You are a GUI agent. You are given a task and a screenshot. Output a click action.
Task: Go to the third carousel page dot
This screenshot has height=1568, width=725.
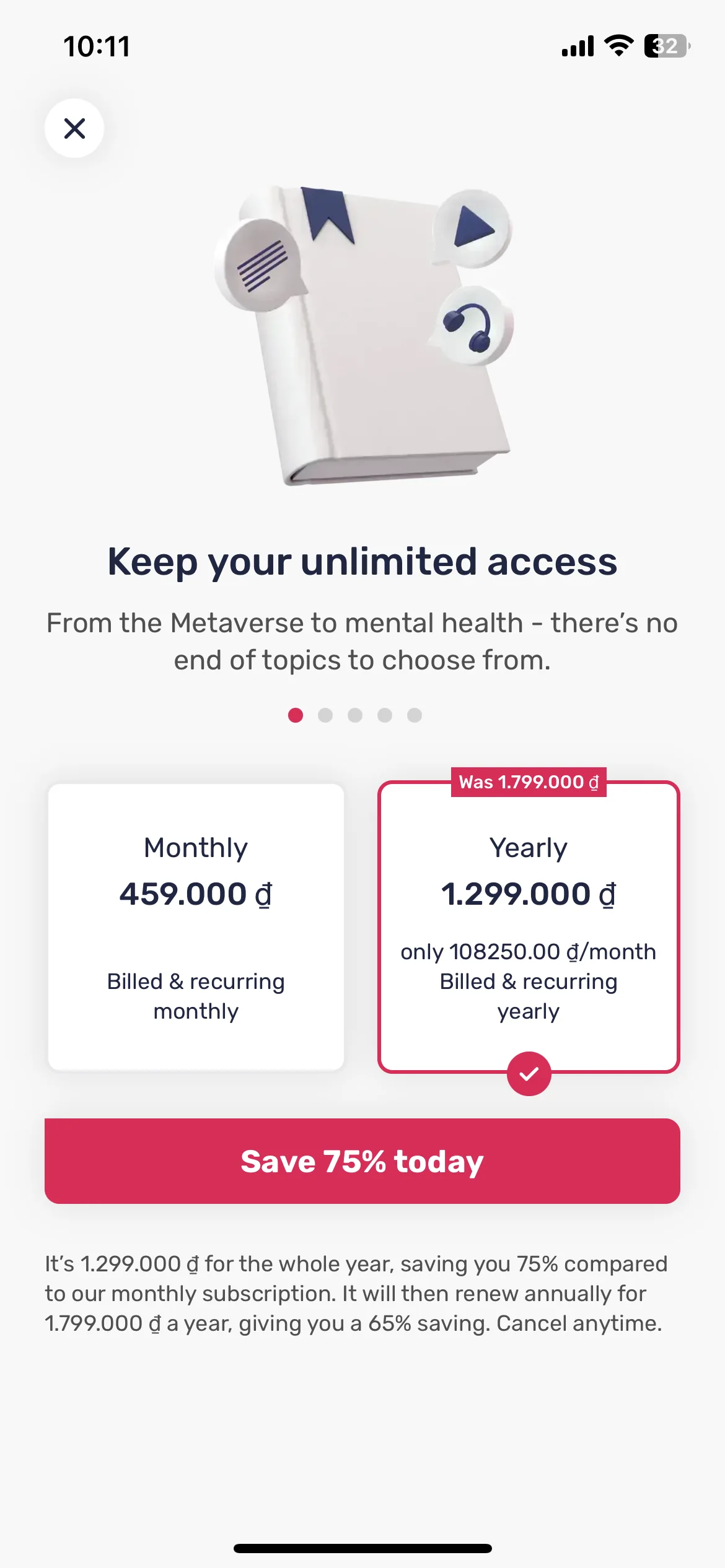click(355, 715)
